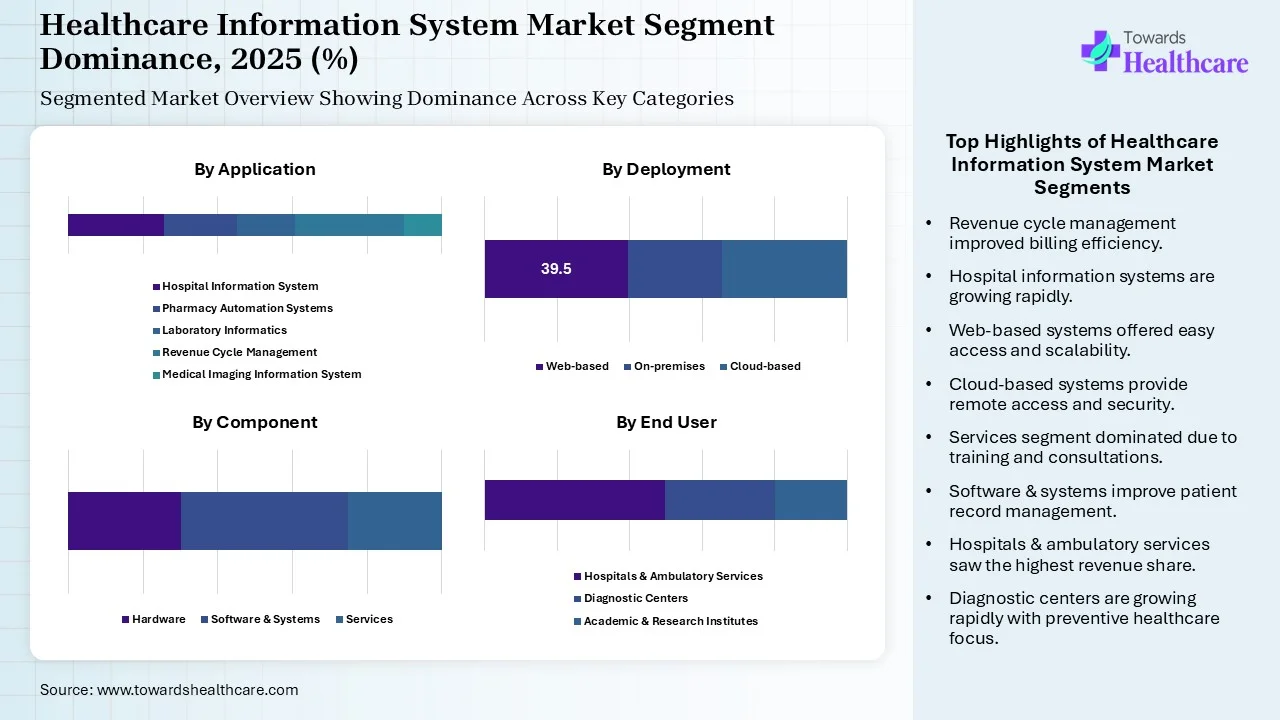Click the Top Highlights panel heading
The image size is (1280, 720).
1082,164
